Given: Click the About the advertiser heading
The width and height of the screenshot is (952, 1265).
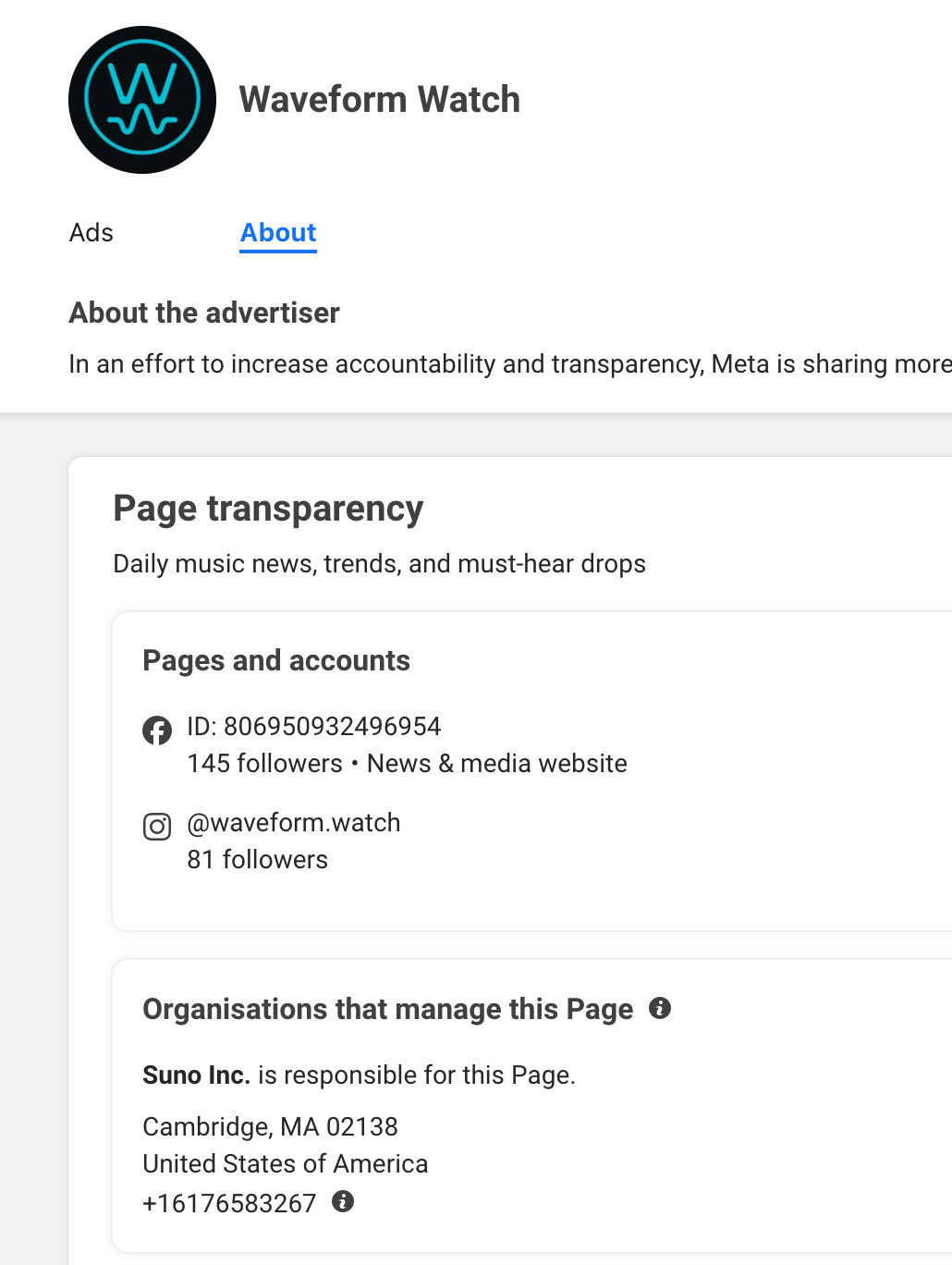Looking at the screenshot, I should pos(204,313).
